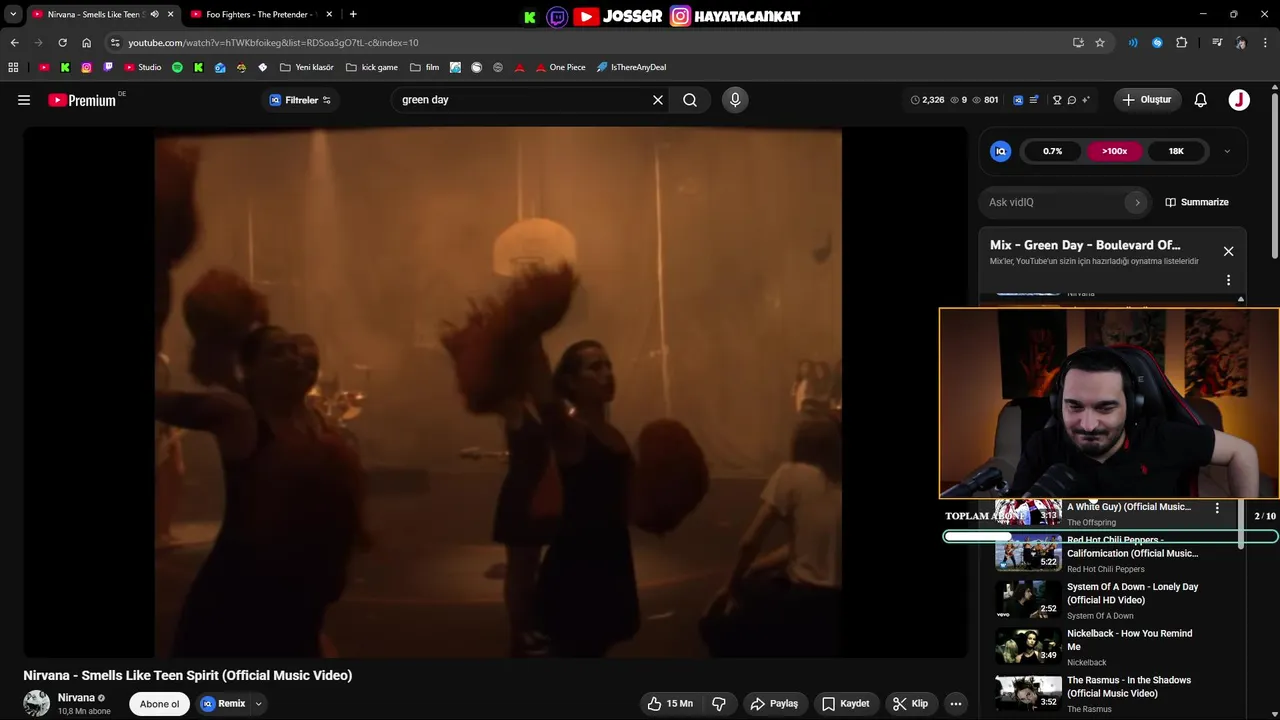1280x720 pixels.
Task: Open the Spotify bookmark icon
Action: coord(177,67)
